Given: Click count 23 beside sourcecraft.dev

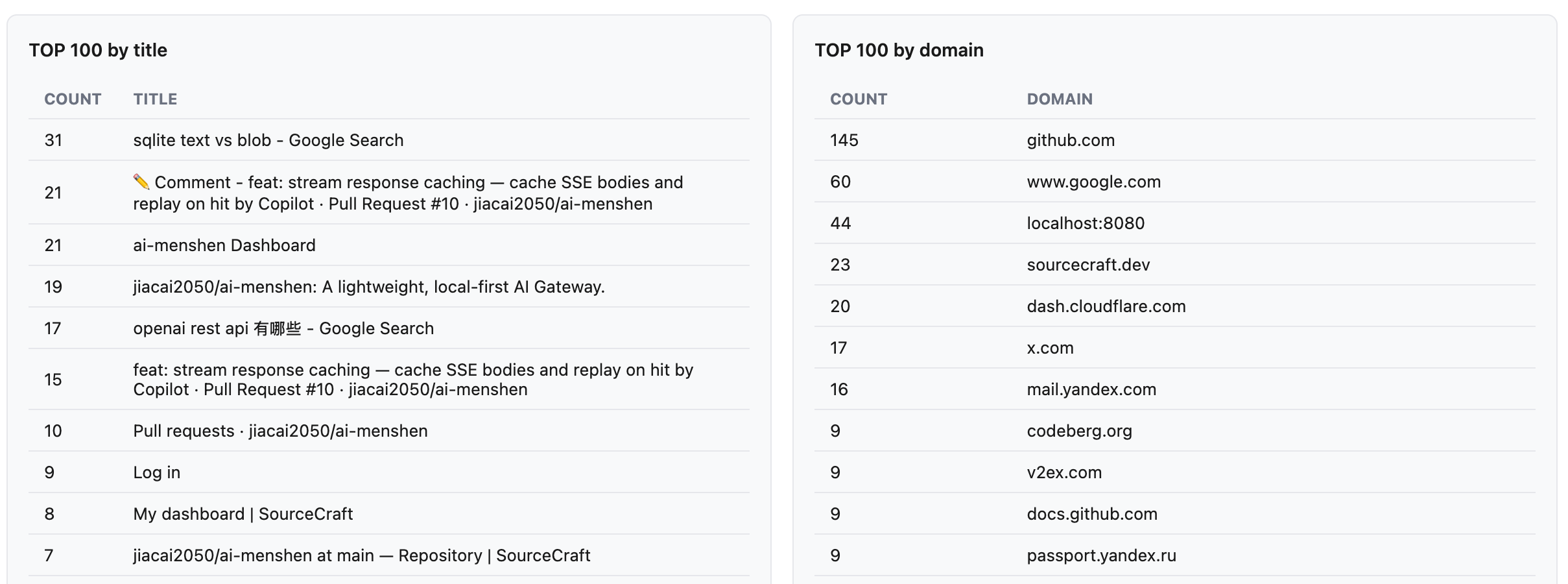Looking at the screenshot, I should tap(840, 265).
